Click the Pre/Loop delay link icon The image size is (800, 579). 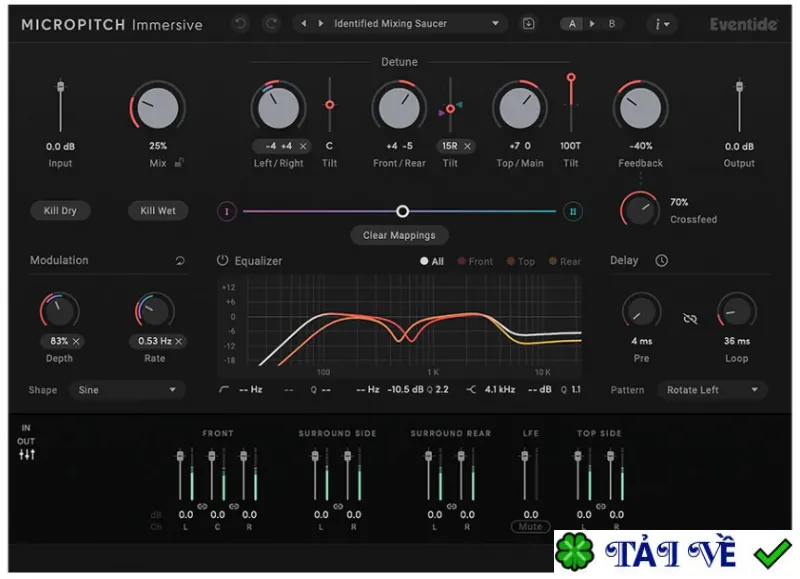(x=690, y=319)
